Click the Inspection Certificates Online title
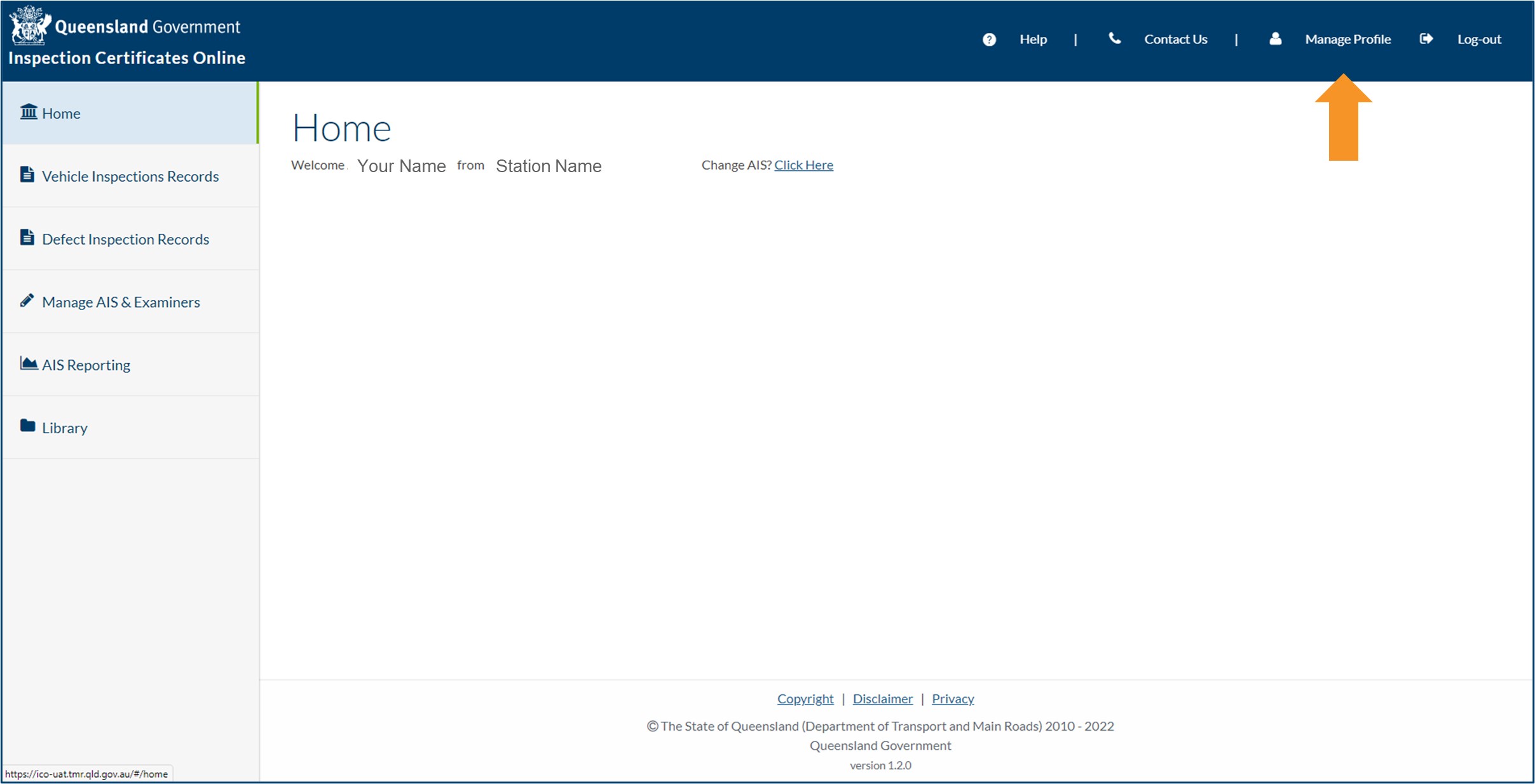Viewport: 1535px width, 784px height. [x=126, y=58]
